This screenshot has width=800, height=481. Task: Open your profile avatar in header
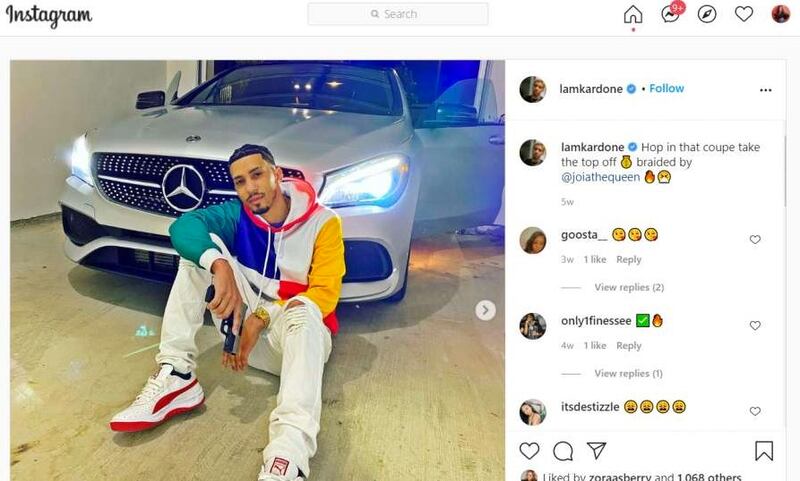(781, 14)
